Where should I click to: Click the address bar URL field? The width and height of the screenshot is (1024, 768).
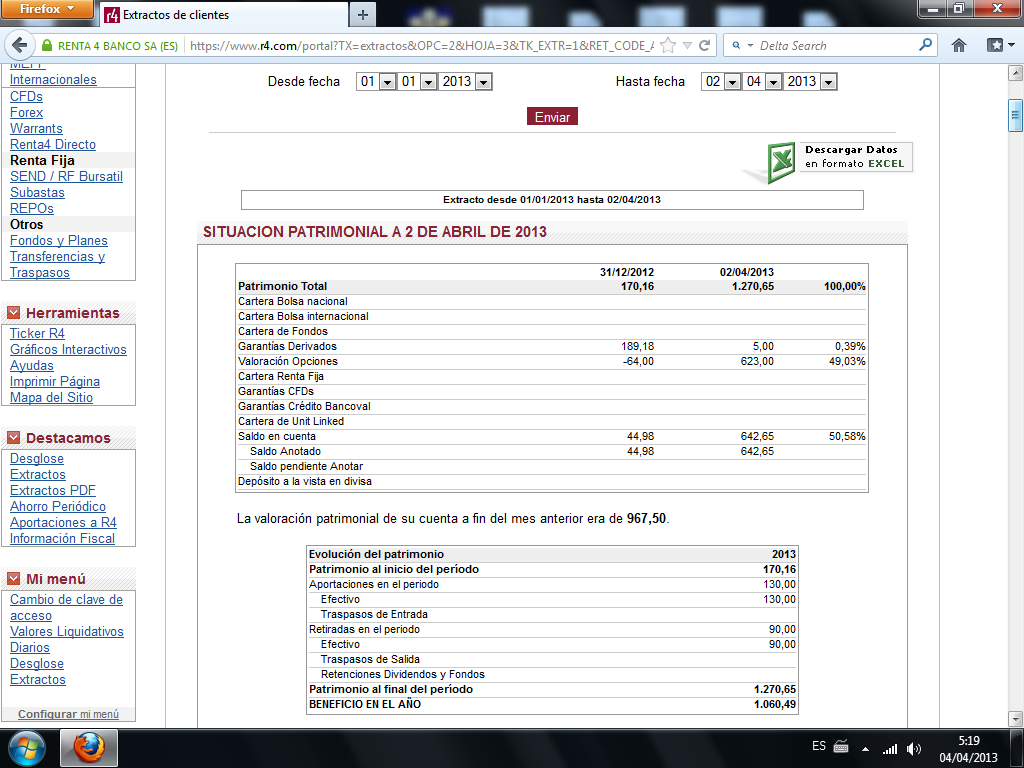click(421, 46)
